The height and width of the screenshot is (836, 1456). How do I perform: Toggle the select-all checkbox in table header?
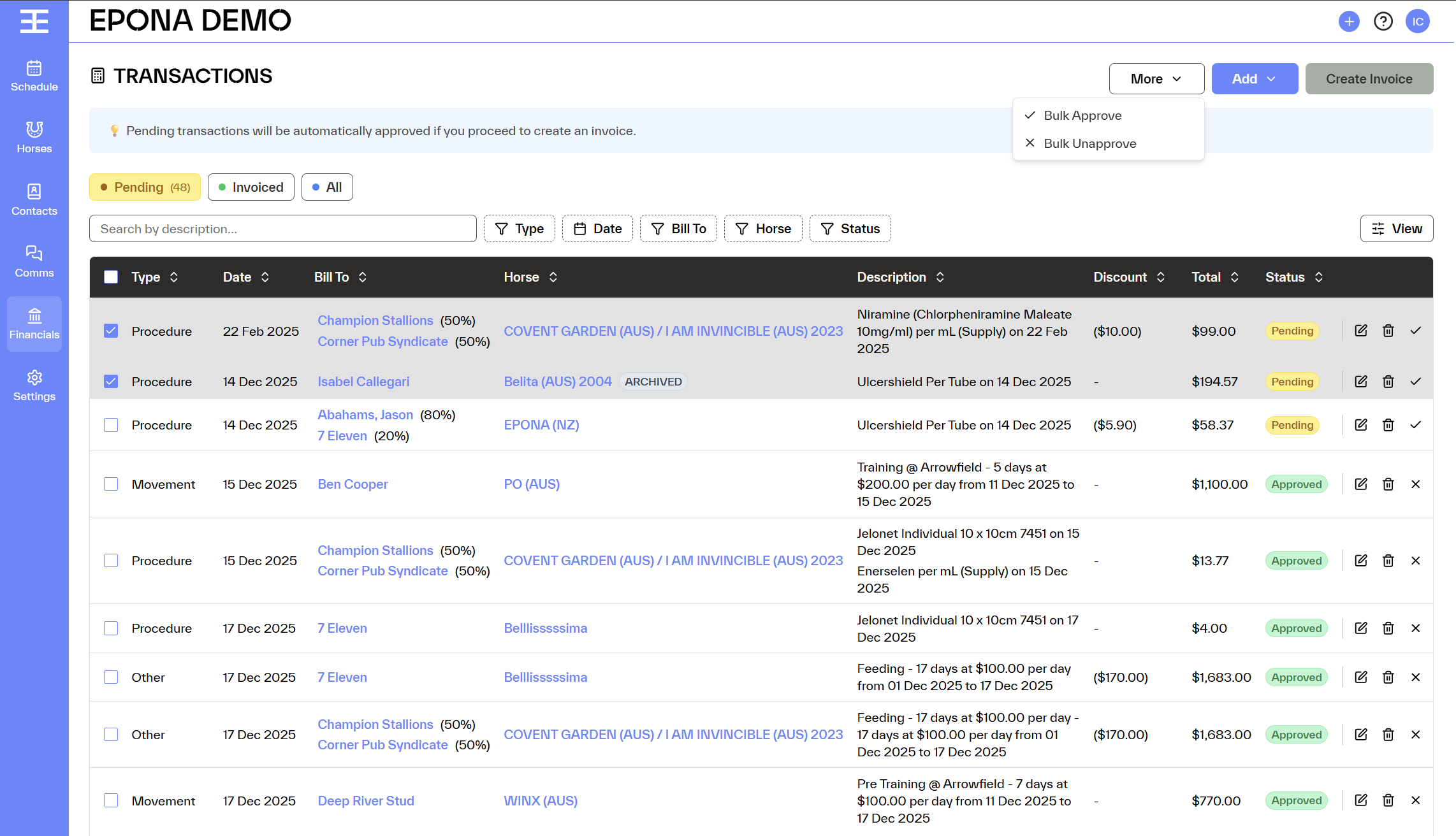point(111,277)
